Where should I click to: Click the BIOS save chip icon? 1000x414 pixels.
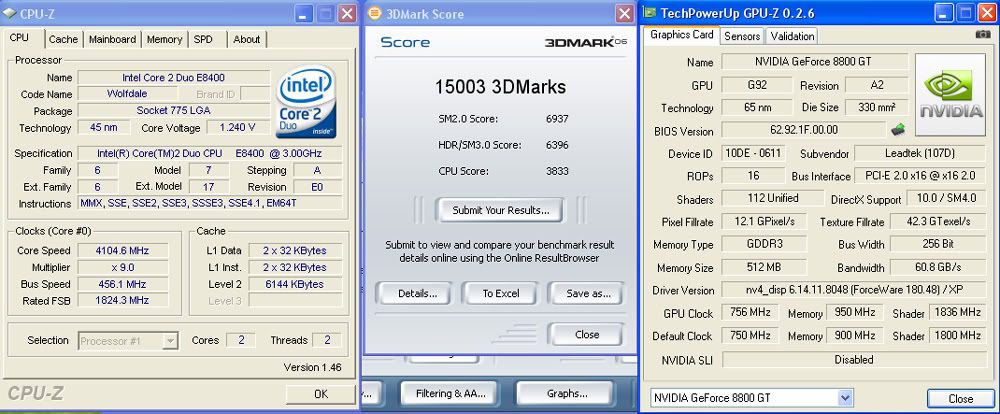(x=897, y=129)
